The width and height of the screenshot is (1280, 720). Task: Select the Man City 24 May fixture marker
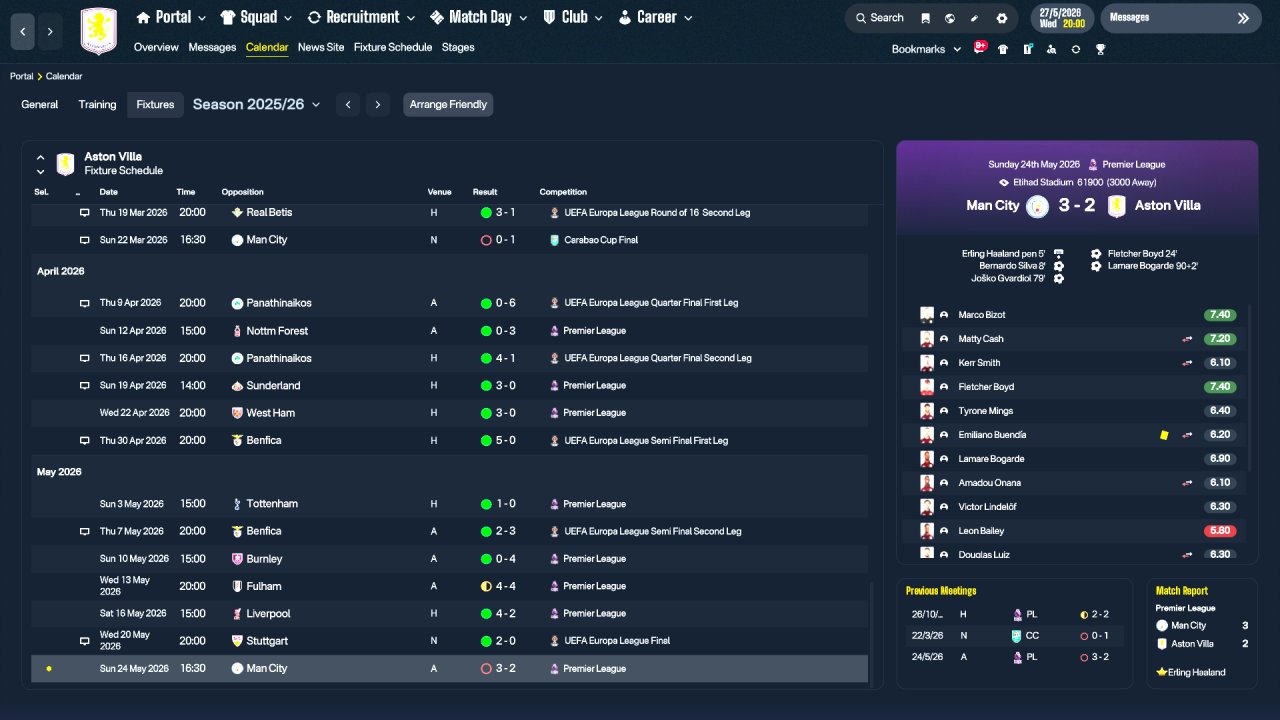point(48,668)
